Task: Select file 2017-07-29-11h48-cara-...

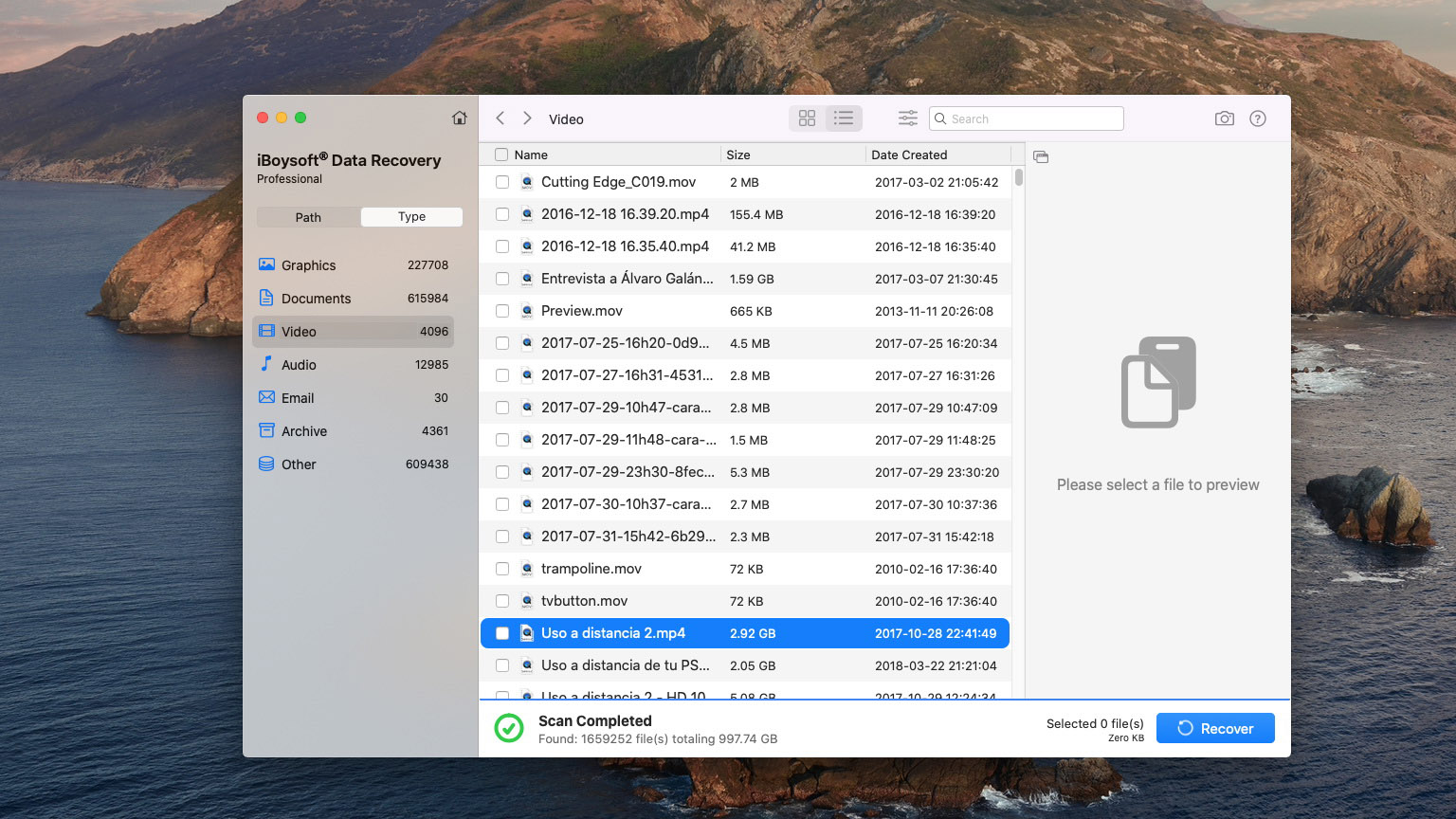Action: point(745,440)
